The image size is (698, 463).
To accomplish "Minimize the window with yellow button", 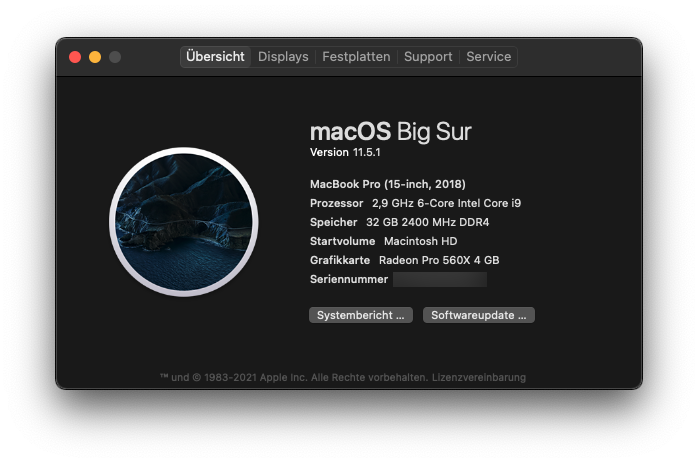I will coord(95,57).
